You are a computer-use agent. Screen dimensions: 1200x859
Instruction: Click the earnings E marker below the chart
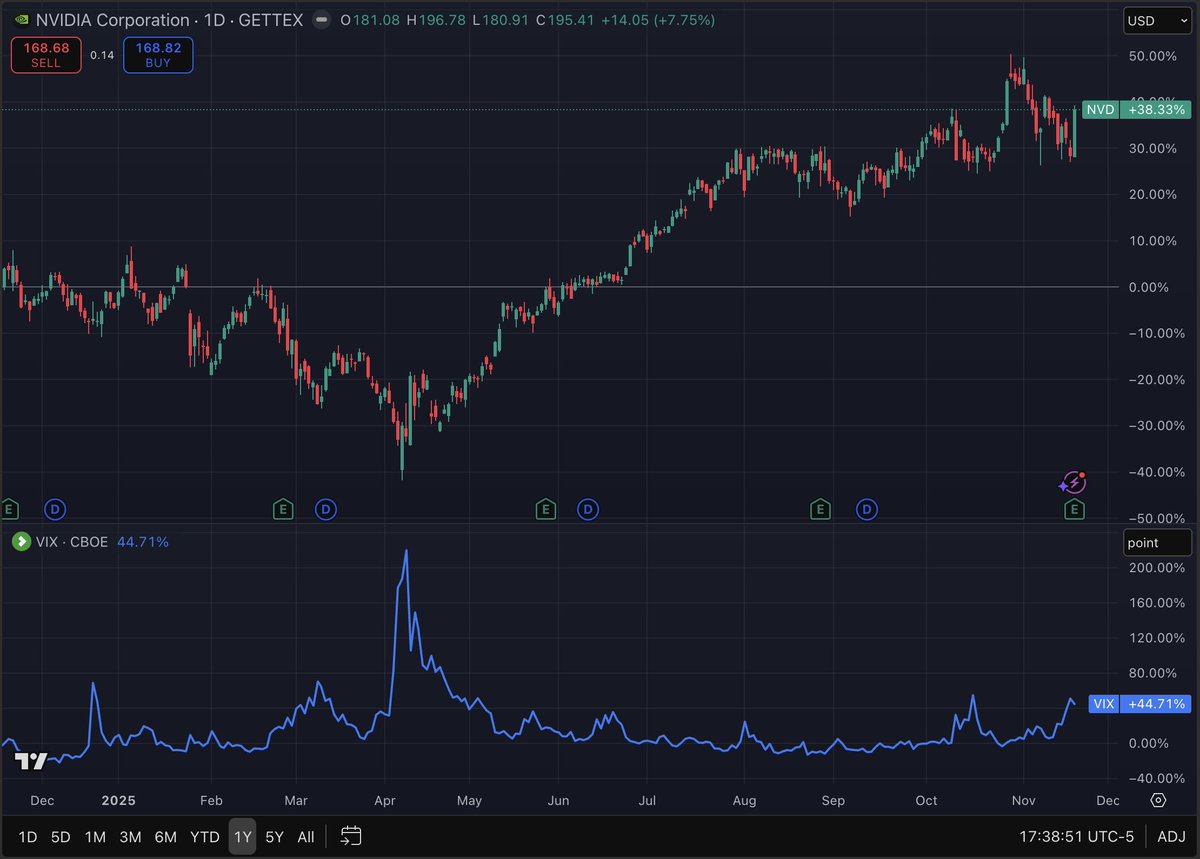[283, 509]
